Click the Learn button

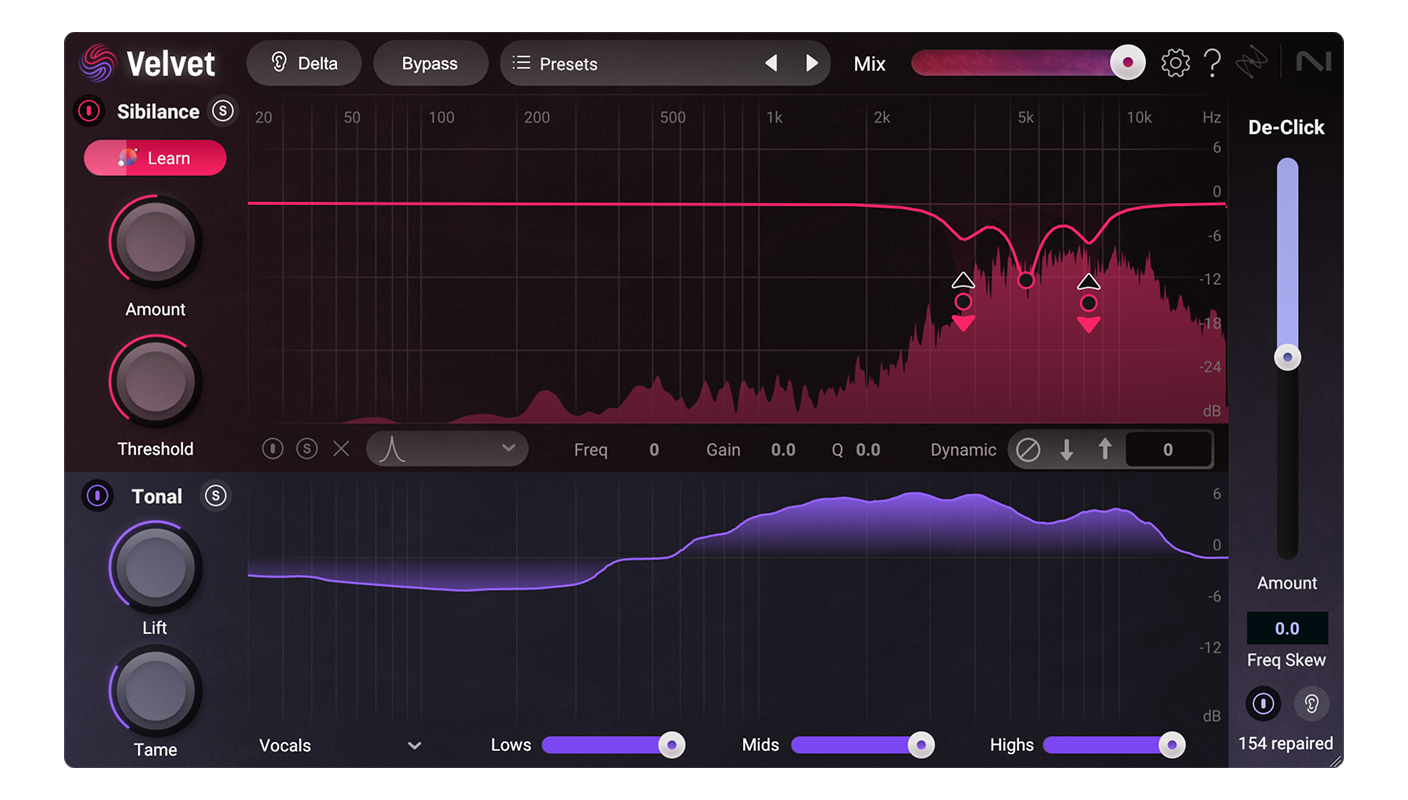(x=155, y=158)
